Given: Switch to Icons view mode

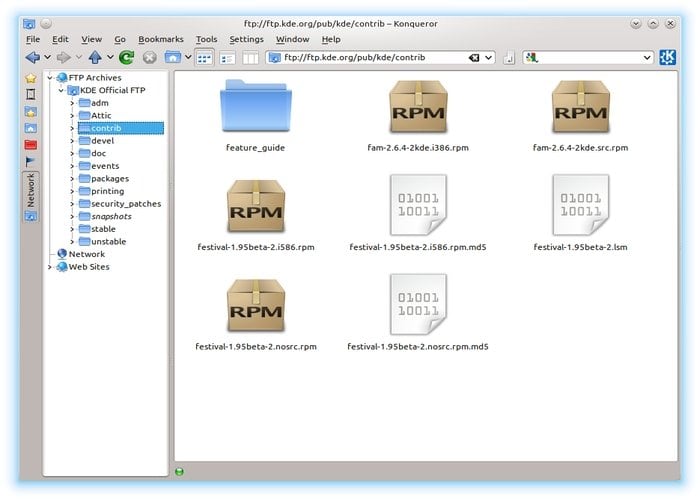Looking at the screenshot, I should point(204,58).
